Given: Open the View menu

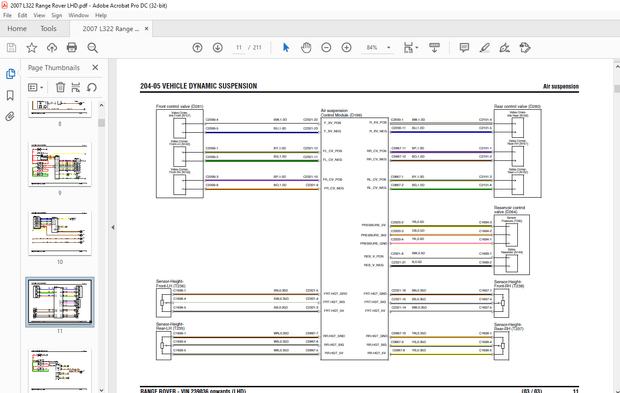Looking at the screenshot, I should coord(39,15).
